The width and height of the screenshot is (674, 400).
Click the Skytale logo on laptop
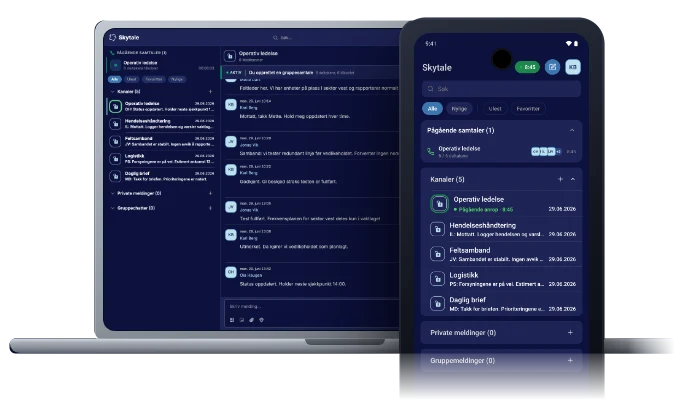tap(124, 37)
